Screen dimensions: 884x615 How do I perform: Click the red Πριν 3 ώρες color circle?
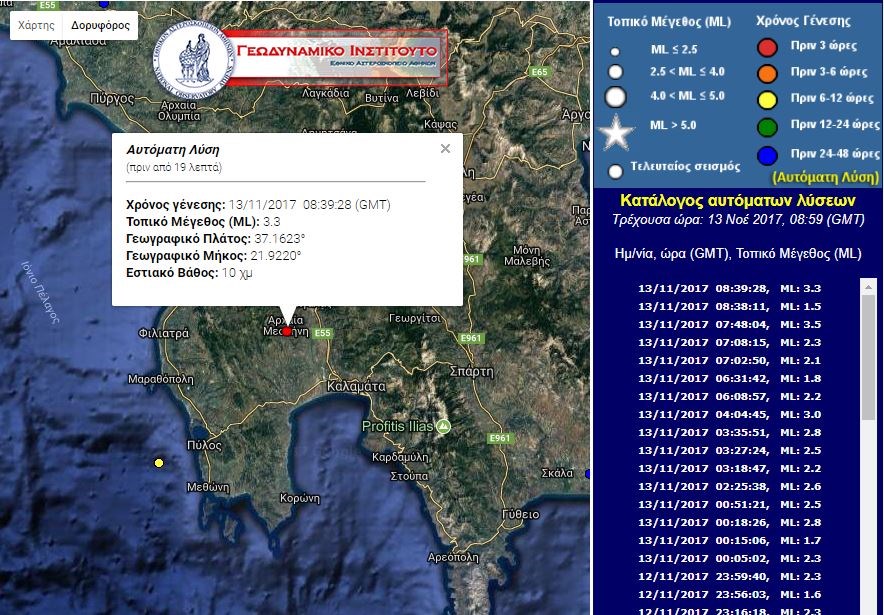(x=767, y=47)
